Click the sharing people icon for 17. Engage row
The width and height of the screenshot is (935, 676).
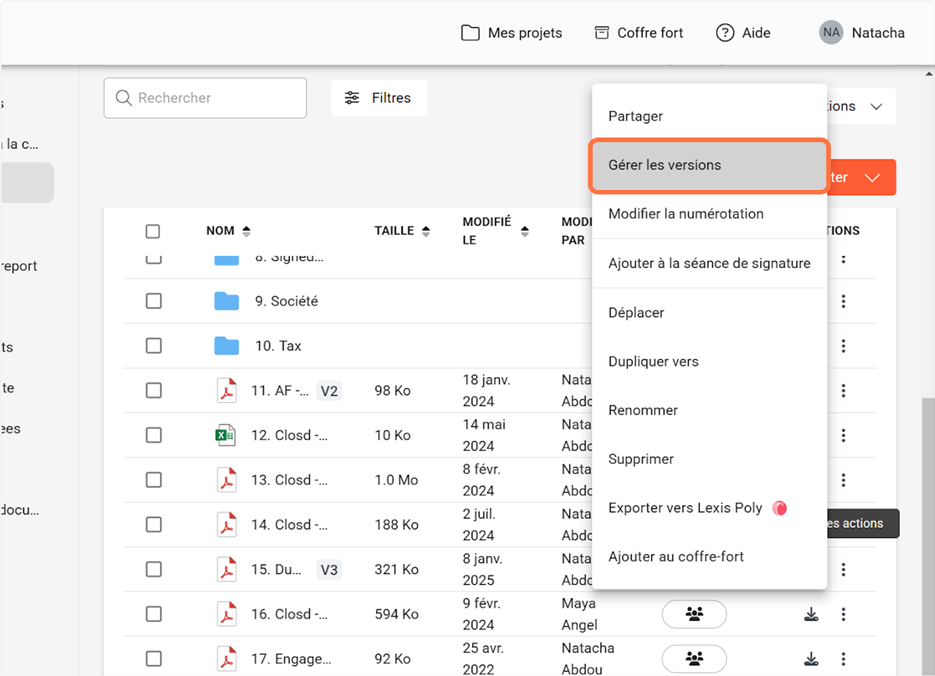point(694,659)
